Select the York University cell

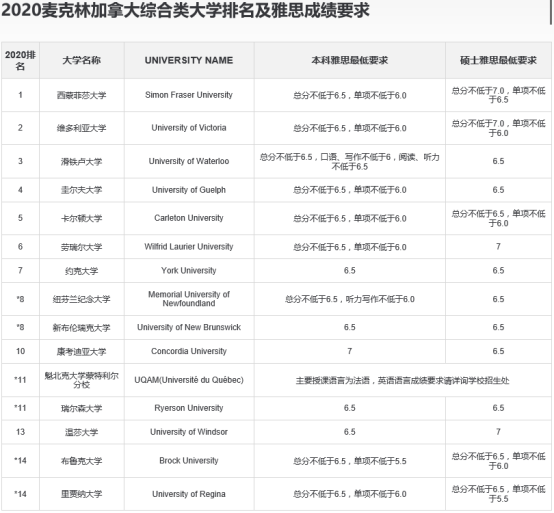(189, 271)
